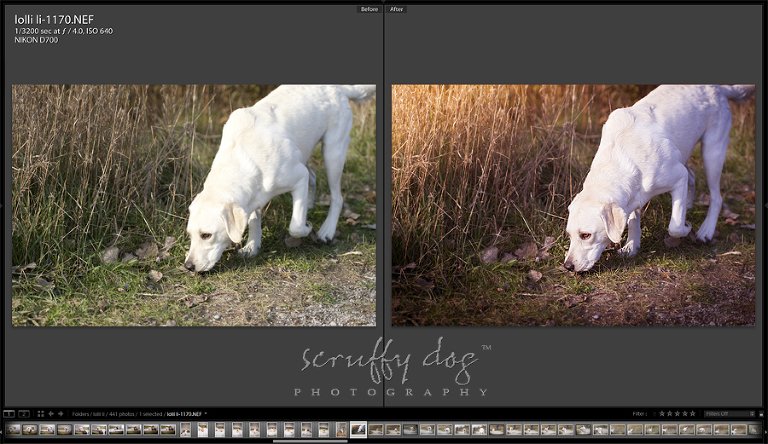Click the Filter label in the filmstrip bar
This screenshot has width=768, height=444.
(x=639, y=413)
